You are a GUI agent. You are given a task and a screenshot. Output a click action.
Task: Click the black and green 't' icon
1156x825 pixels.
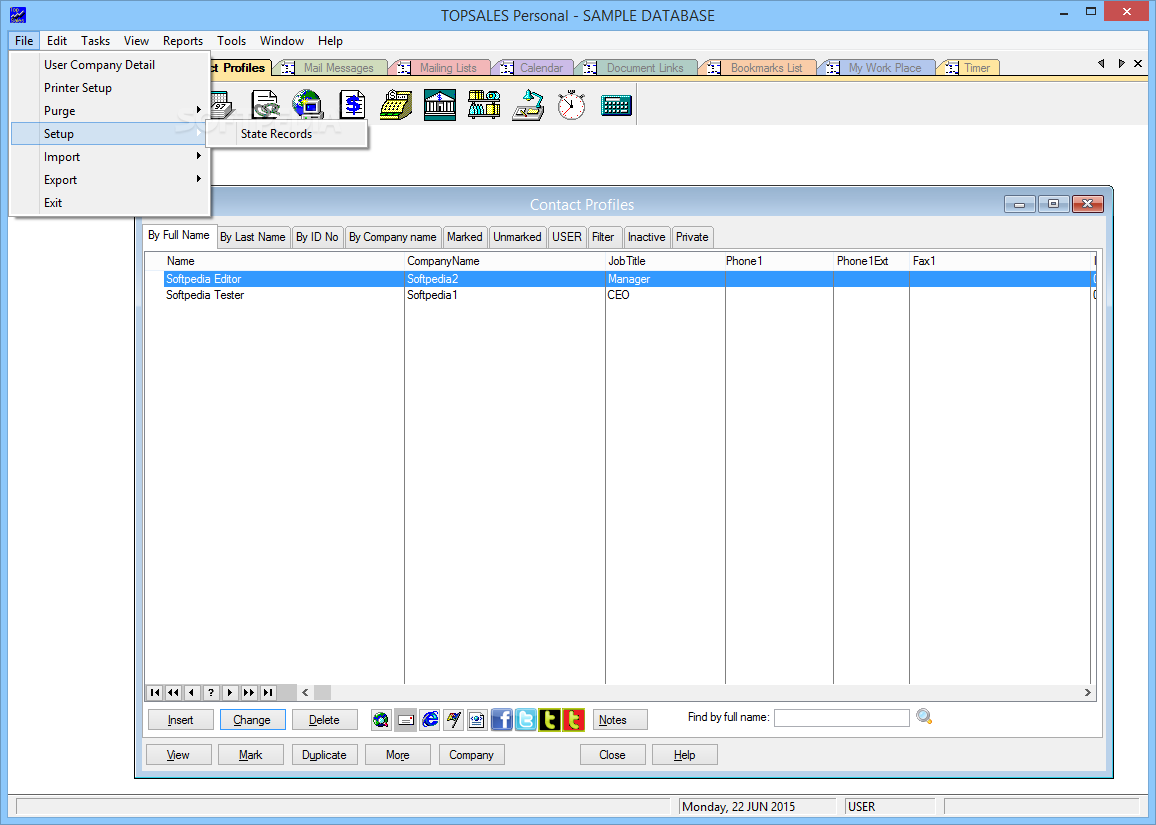point(550,720)
